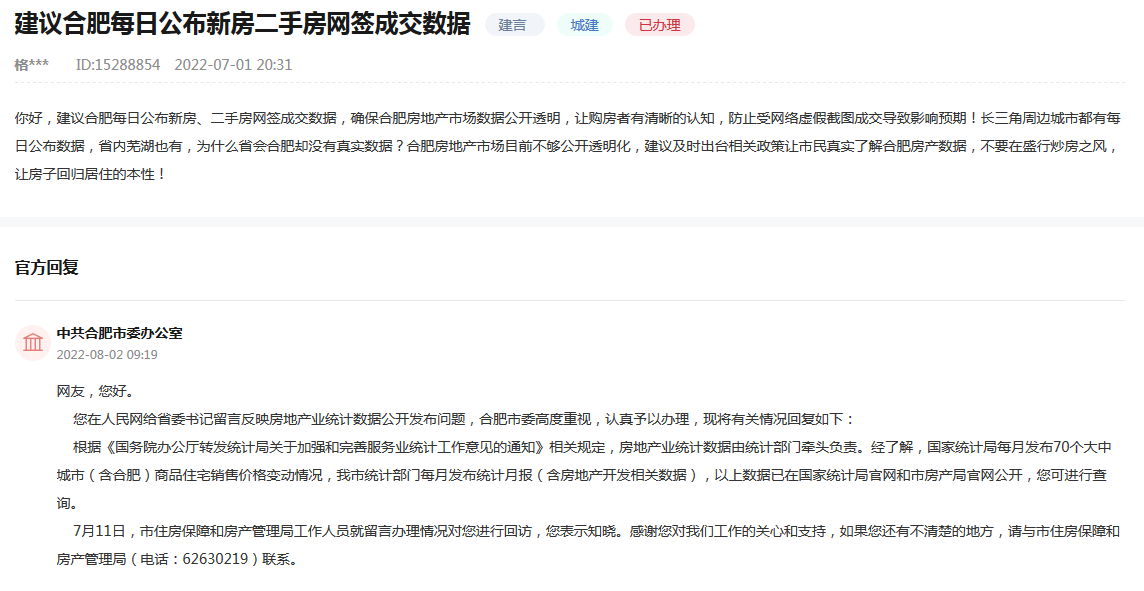Image resolution: width=1144 pixels, height=591 pixels.
Task: Click the reply timestamp 2022-08-02 09:19
Action: pos(107,355)
